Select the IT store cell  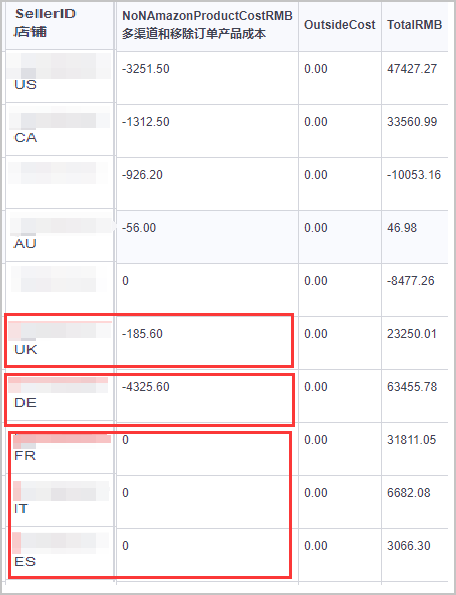coord(59,501)
